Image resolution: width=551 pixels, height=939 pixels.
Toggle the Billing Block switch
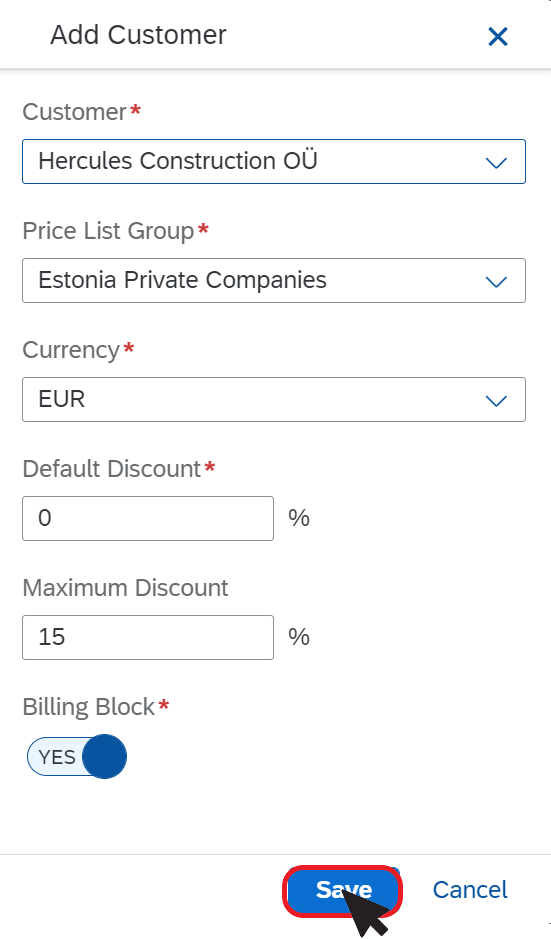(77, 756)
